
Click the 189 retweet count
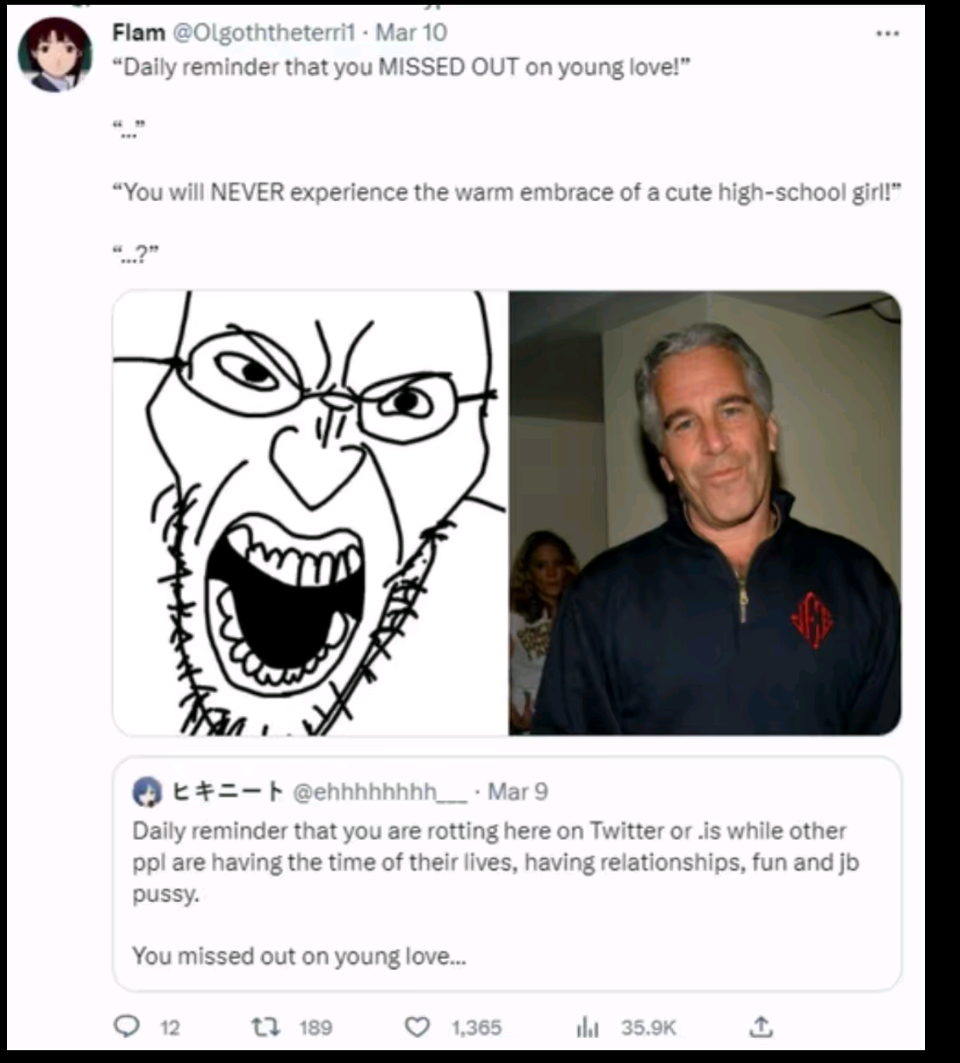(316, 1028)
